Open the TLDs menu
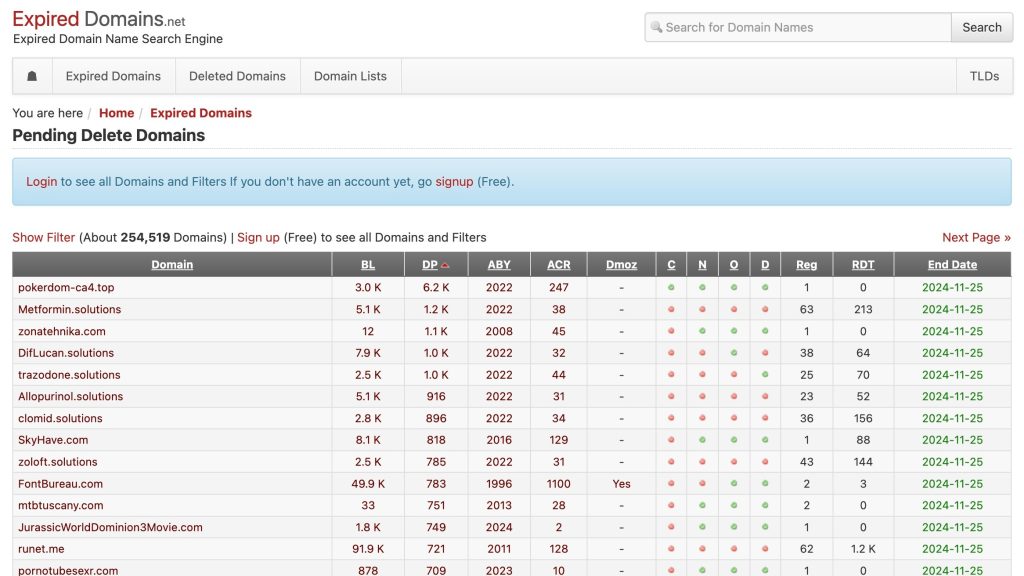 984,76
